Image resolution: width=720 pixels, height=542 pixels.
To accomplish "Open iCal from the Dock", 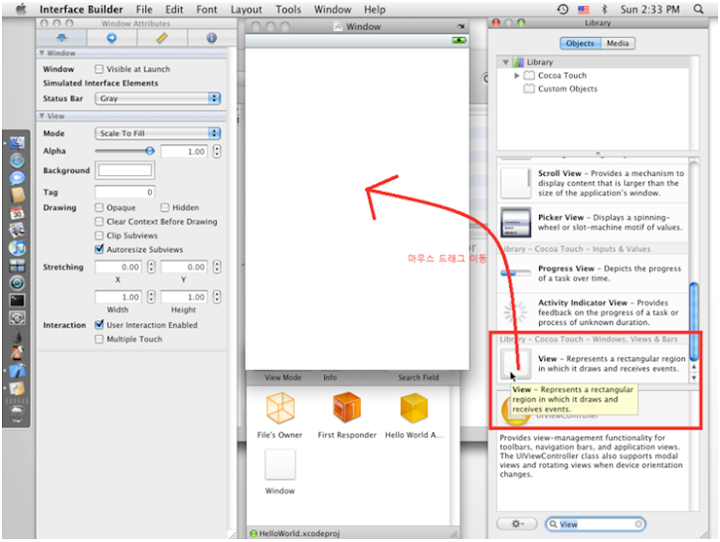I will point(17,213).
